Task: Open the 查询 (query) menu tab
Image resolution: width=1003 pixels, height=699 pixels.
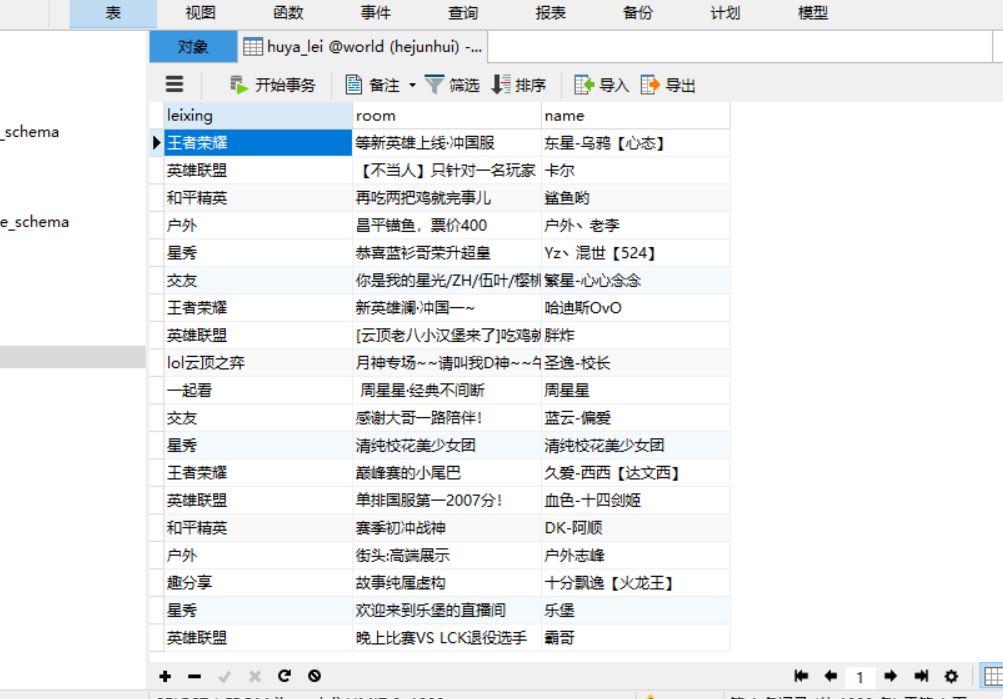Action: tap(463, 13)
